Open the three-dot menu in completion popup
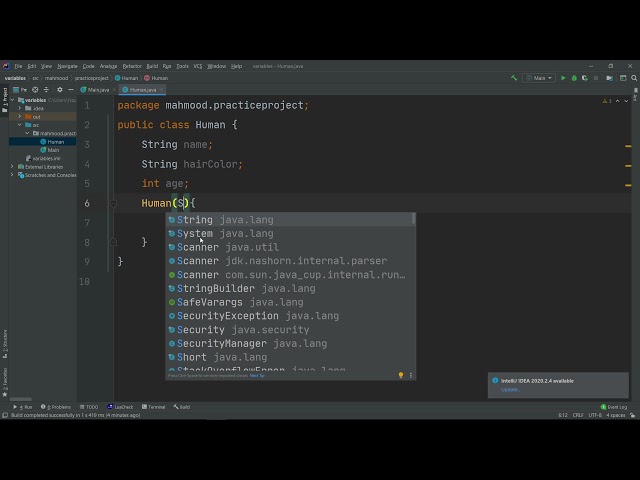The height and width of the screenshot is (480, 640). click(x=411, y=375)
